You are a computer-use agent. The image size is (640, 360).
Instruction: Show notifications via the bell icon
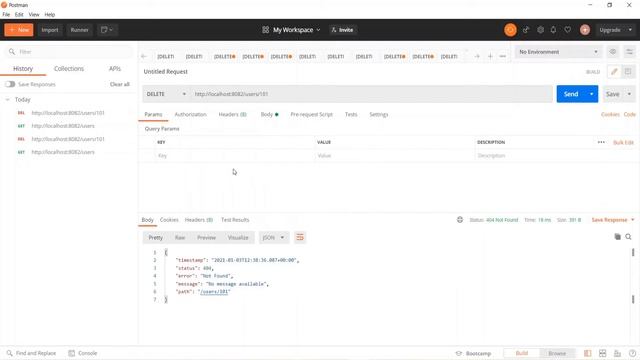pyautogui.click(x=553, y=30)
